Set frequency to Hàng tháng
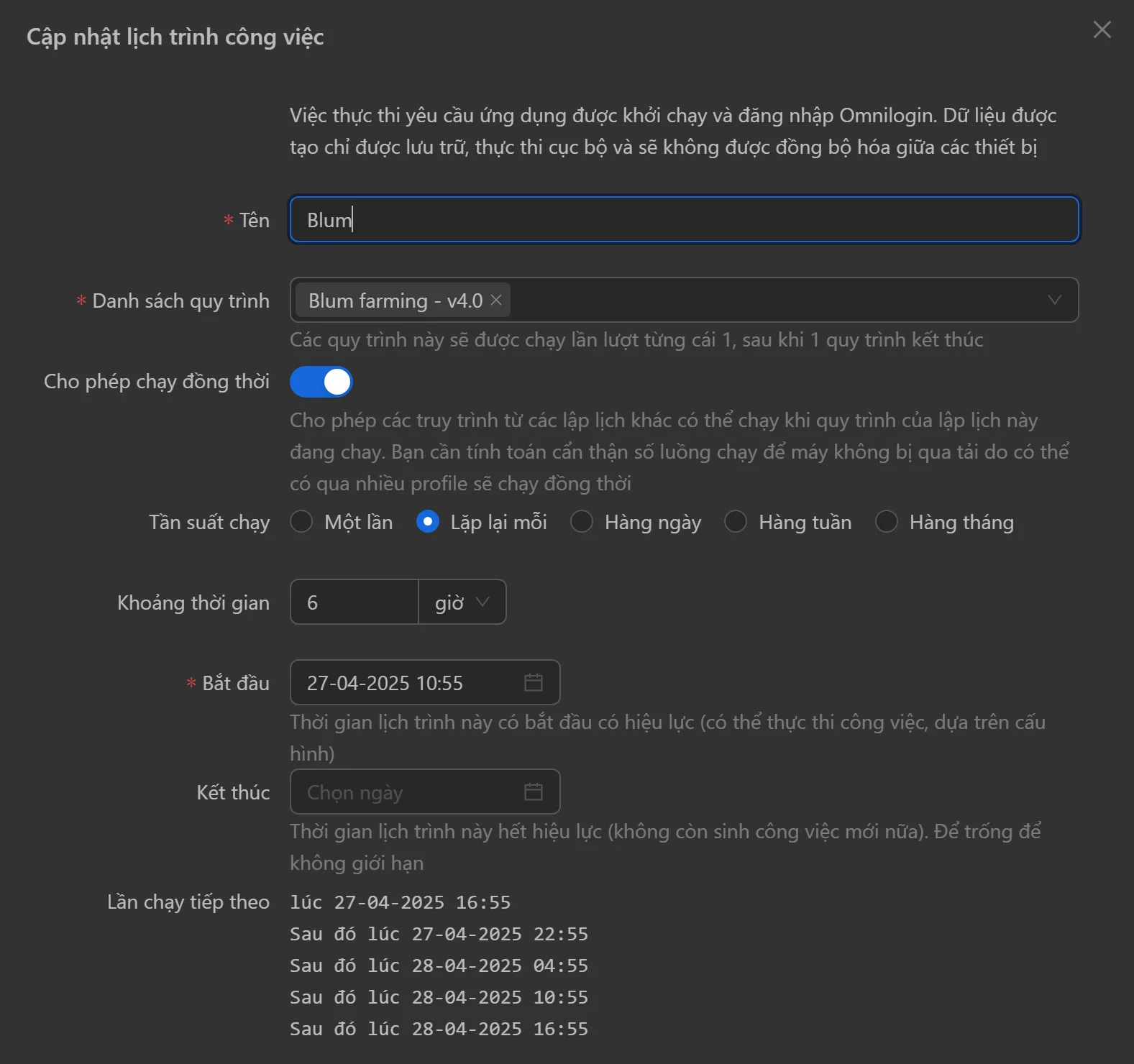The image size is (1134, 1064). point(887,521)
